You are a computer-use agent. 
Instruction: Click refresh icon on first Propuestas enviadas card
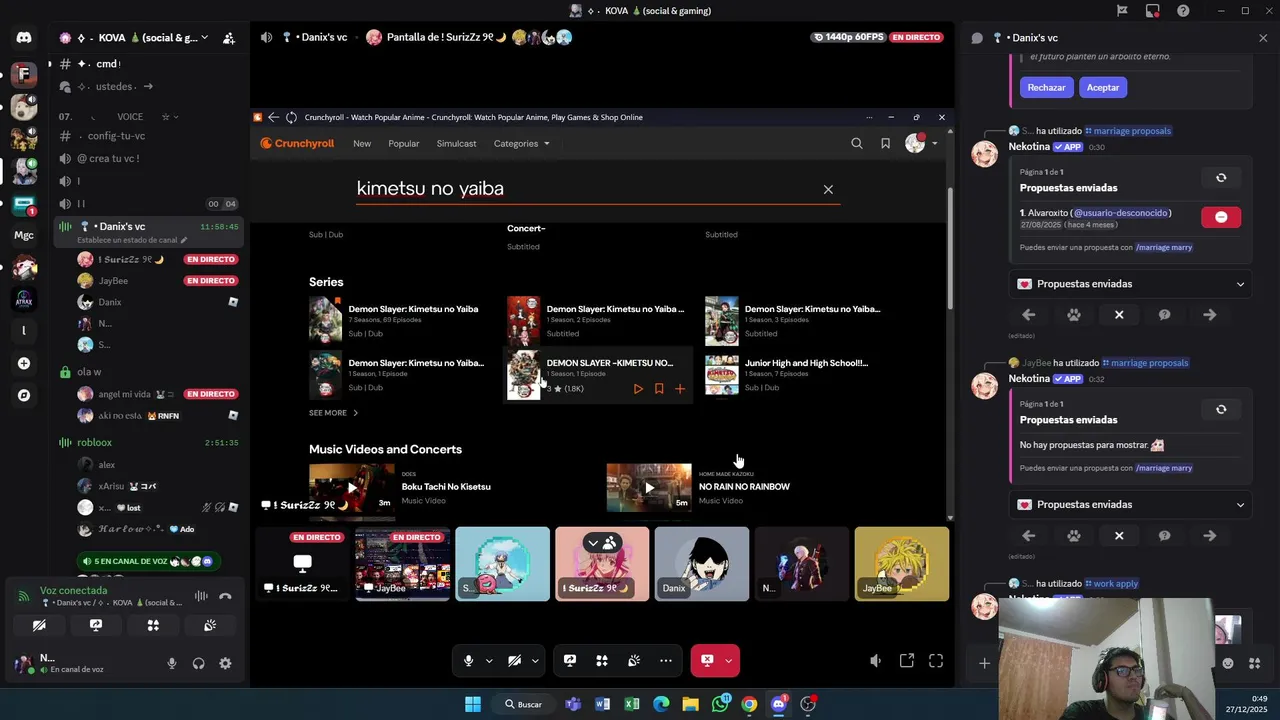(x=1221, y=178)
